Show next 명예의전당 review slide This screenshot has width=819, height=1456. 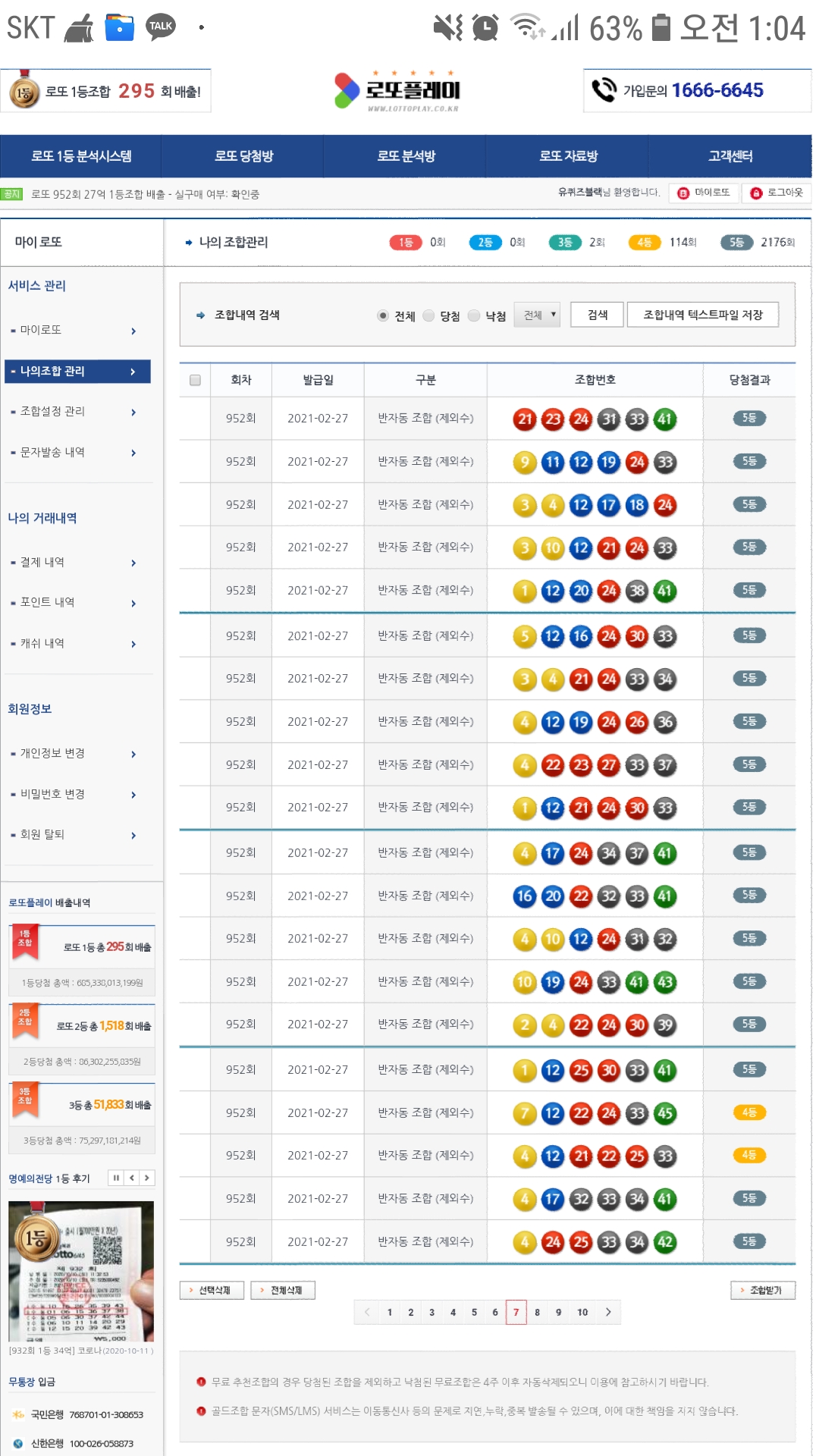pos(147,1178)
